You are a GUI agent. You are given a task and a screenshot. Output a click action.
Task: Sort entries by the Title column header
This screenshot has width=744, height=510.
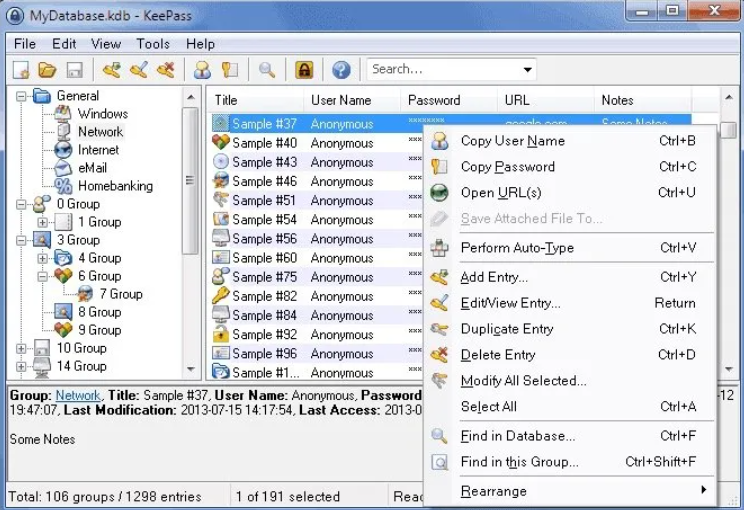tap(256, 100)
